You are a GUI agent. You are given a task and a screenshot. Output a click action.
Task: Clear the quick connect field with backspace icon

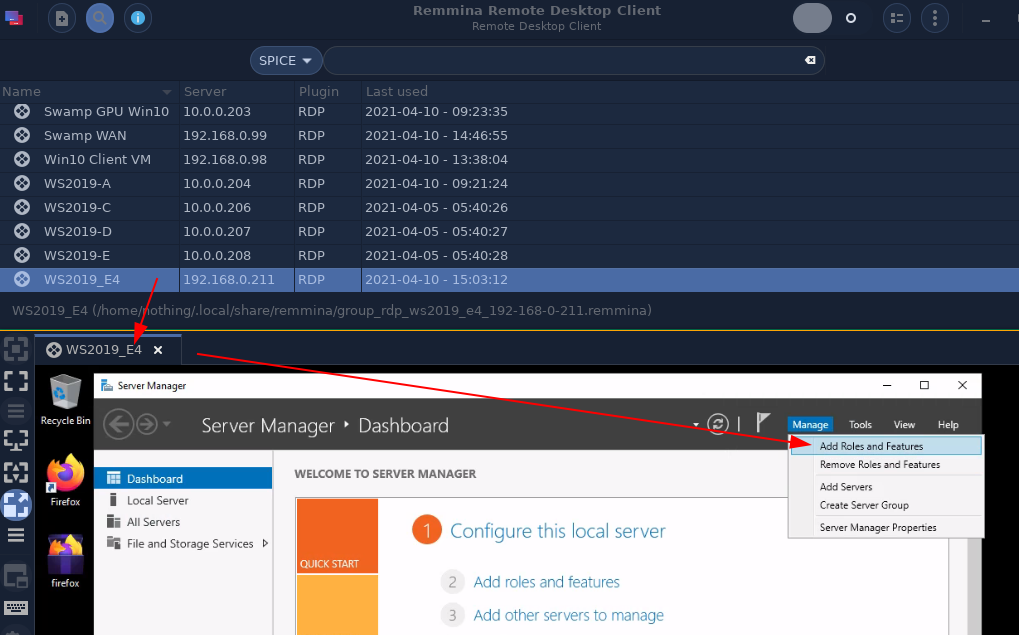(x=810, y=60)
